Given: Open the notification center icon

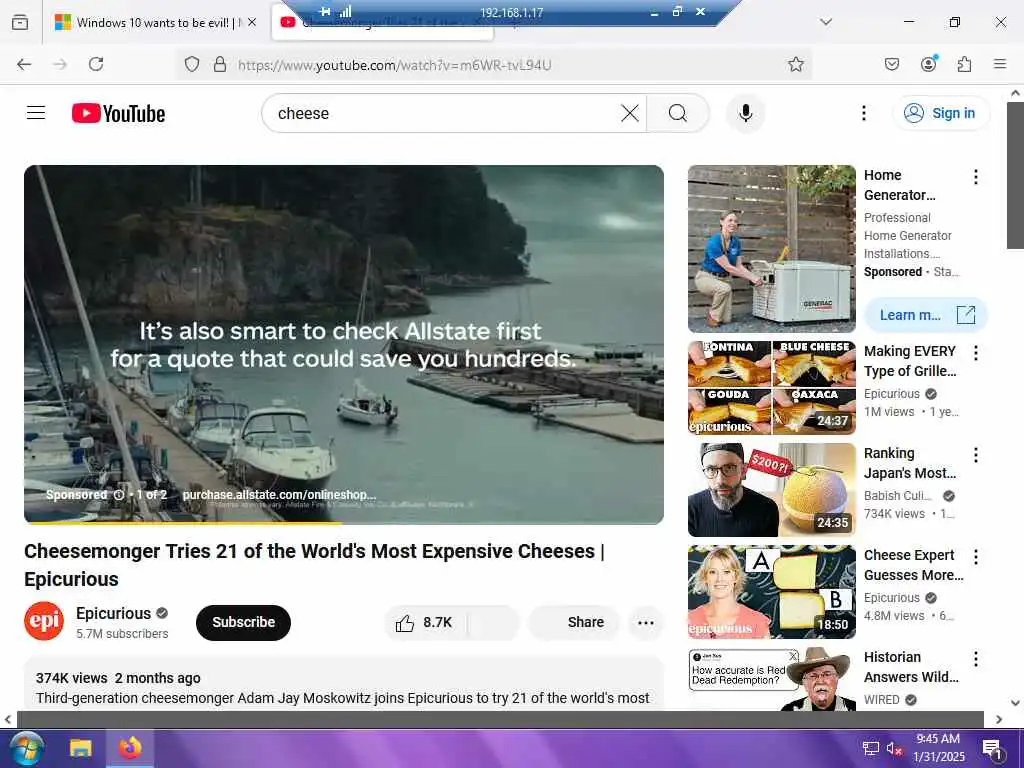Looking at the screenshot, I should [x=993, y=749].
